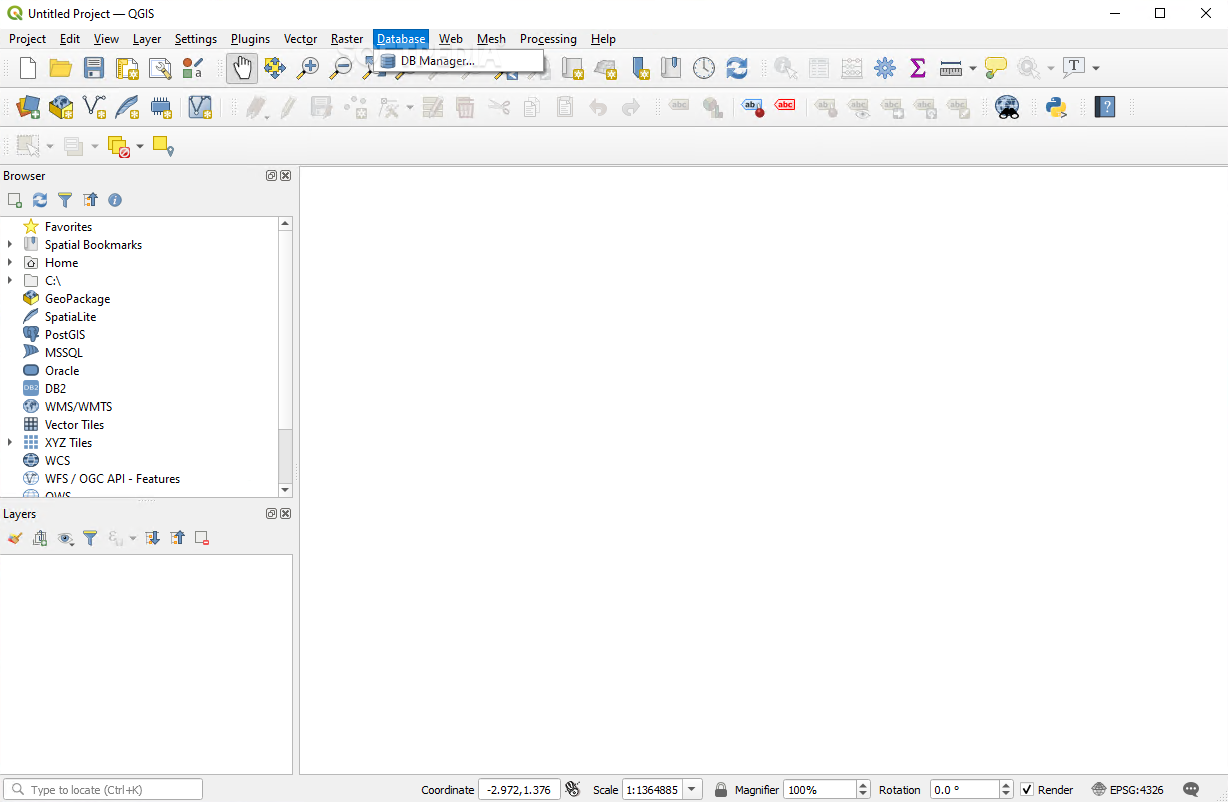Image resolution: width=1228 pixels, height=802 pixels.
Task: Click EPSG:4326 CRS button
Action: point(1127,790)
